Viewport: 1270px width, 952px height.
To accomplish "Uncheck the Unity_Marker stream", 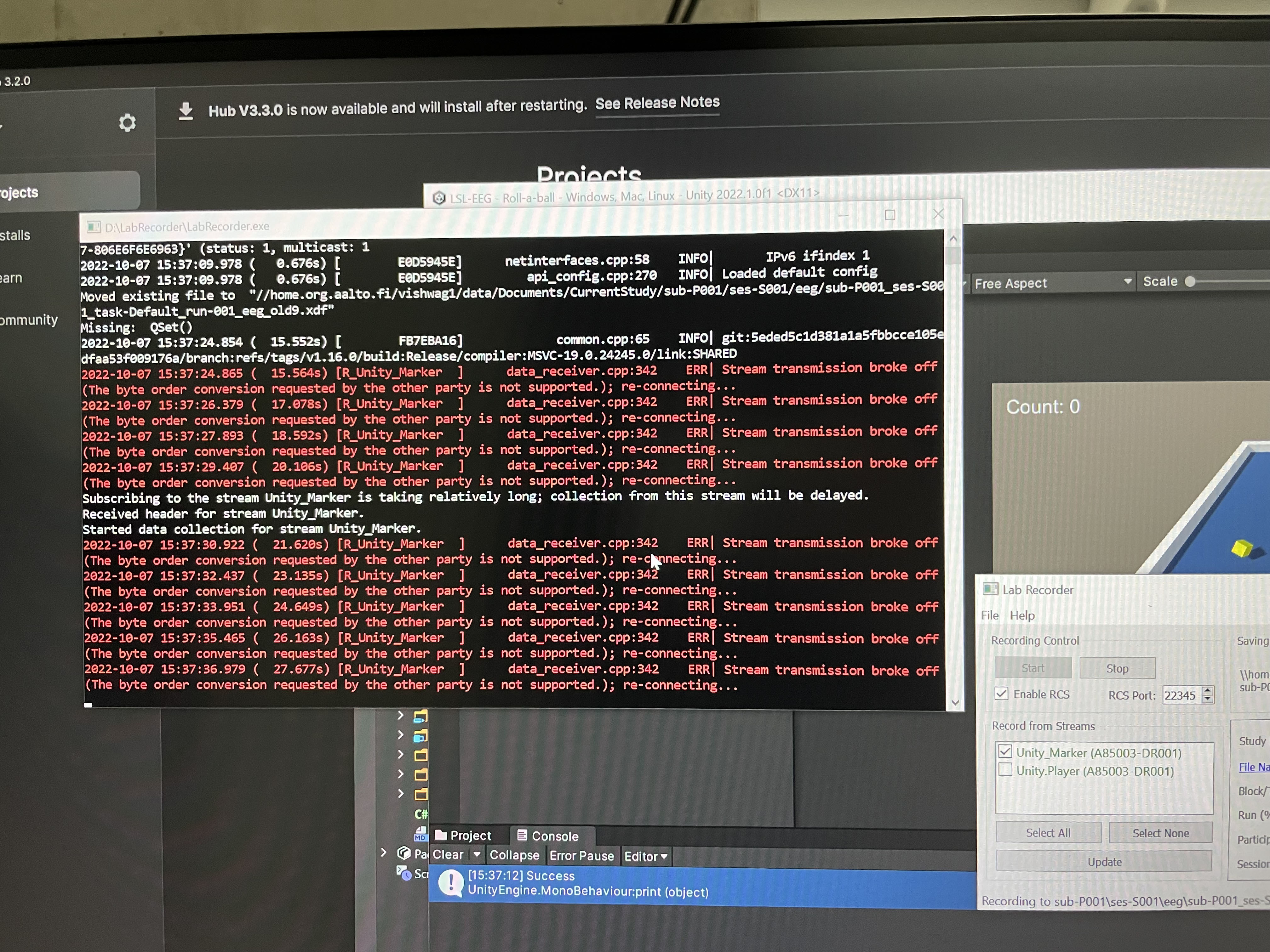I will point(1005,752).
